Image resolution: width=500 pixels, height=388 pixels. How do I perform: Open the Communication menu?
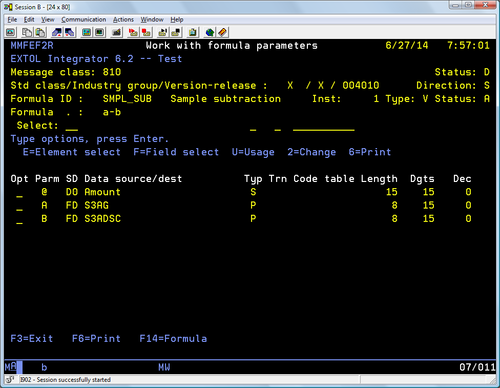point(84,20)
